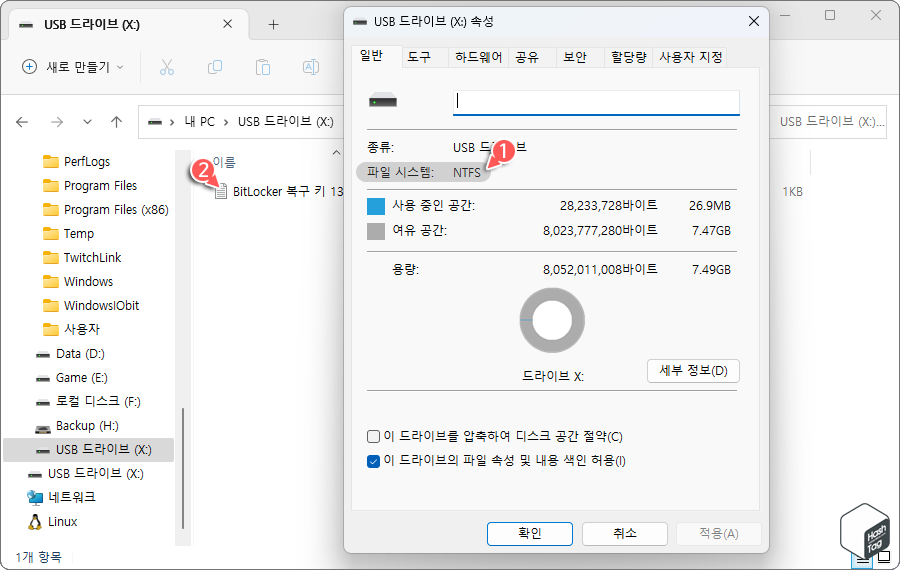
Task: Go forward with the right arrow button
Action: point(57,122)
